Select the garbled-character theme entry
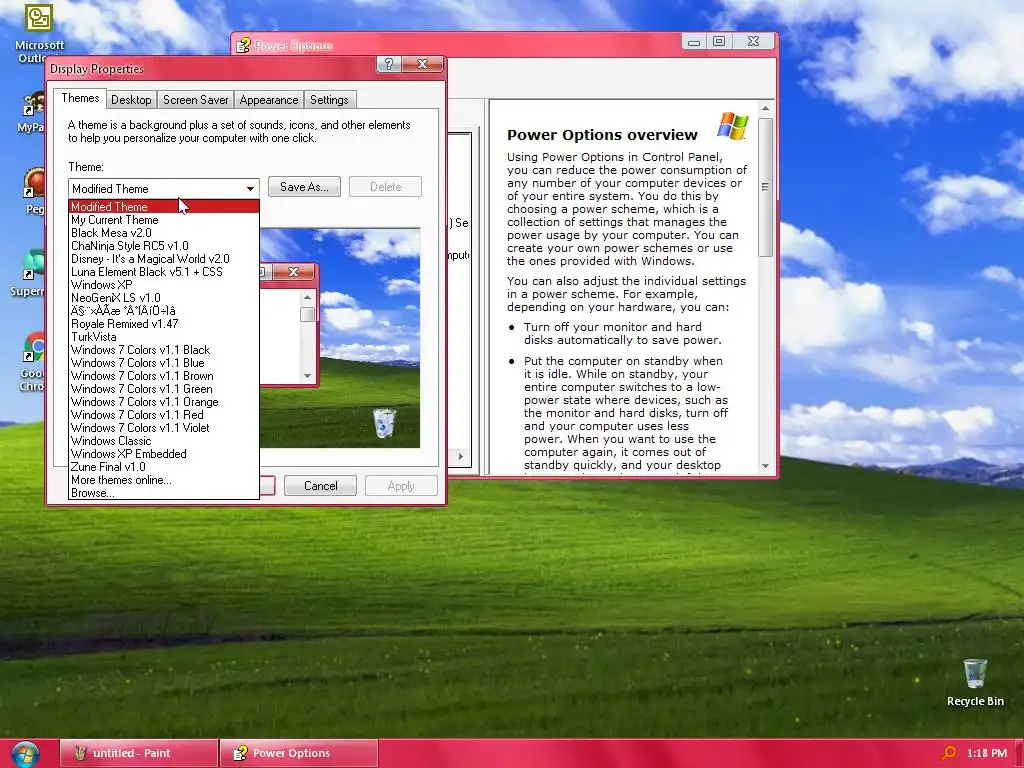This screenshot has height=768, width=1024. (x=164, y=311)
